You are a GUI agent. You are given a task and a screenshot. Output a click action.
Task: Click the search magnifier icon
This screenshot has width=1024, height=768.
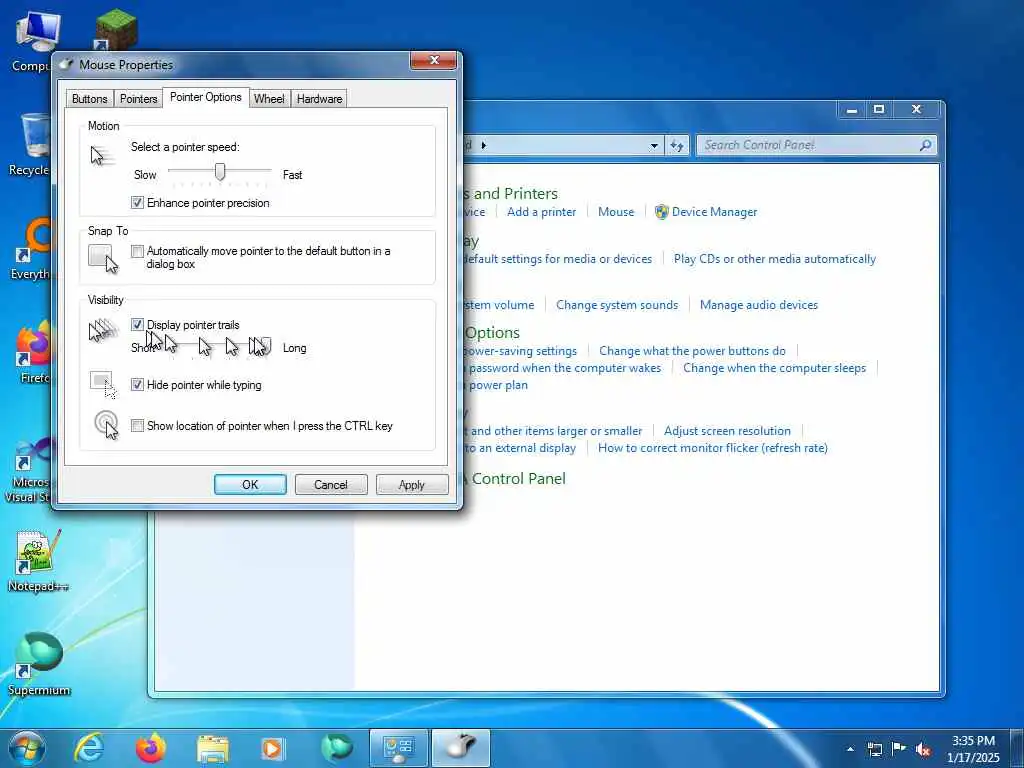coord(925,145)
